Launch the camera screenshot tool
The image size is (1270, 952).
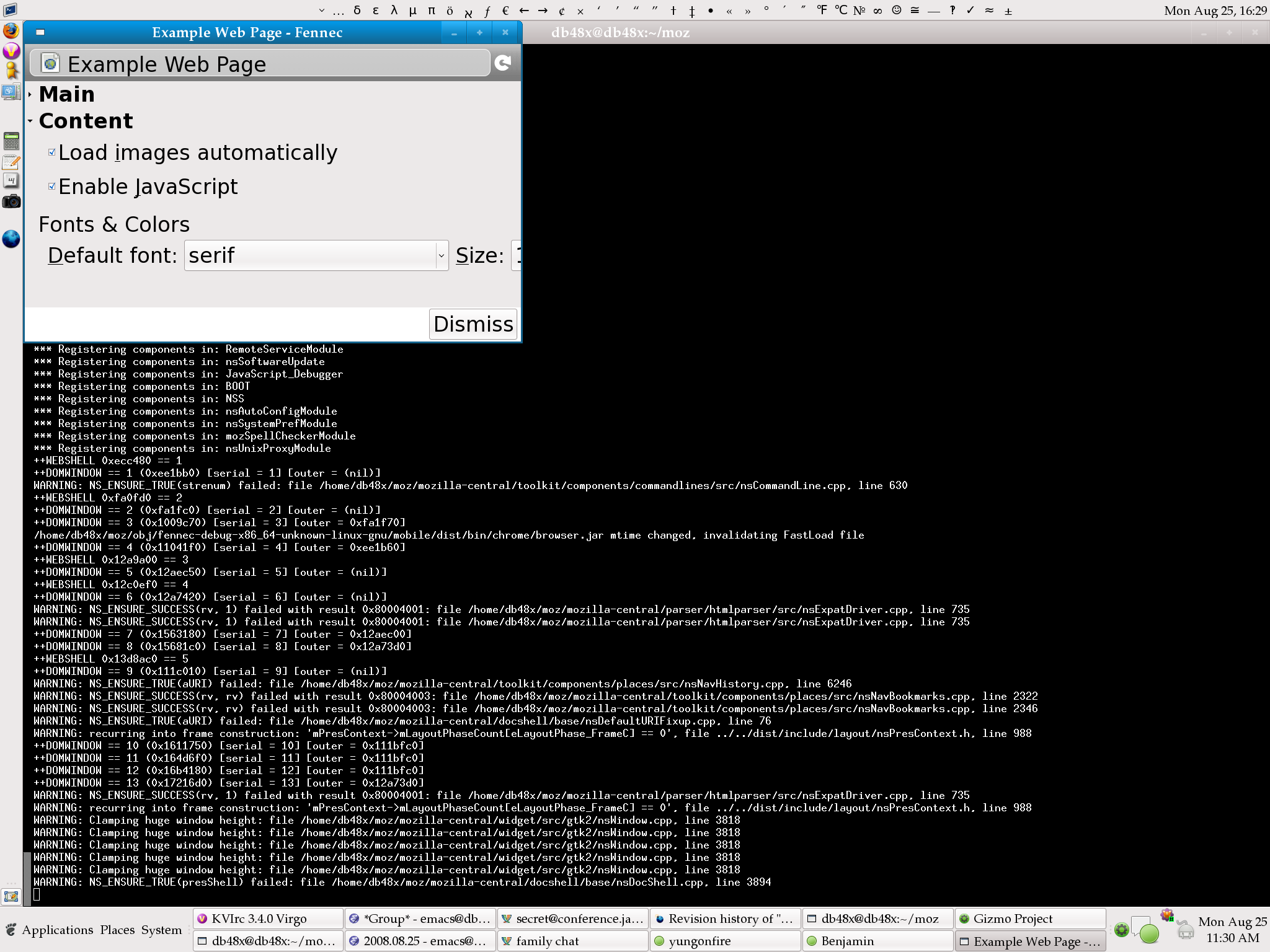pos(11,201)
